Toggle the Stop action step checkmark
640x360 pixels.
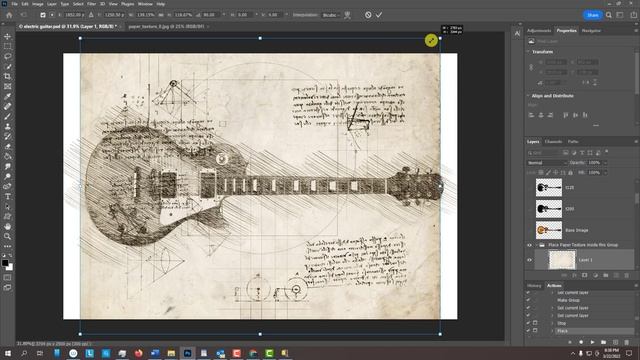(x=528, y=323)
